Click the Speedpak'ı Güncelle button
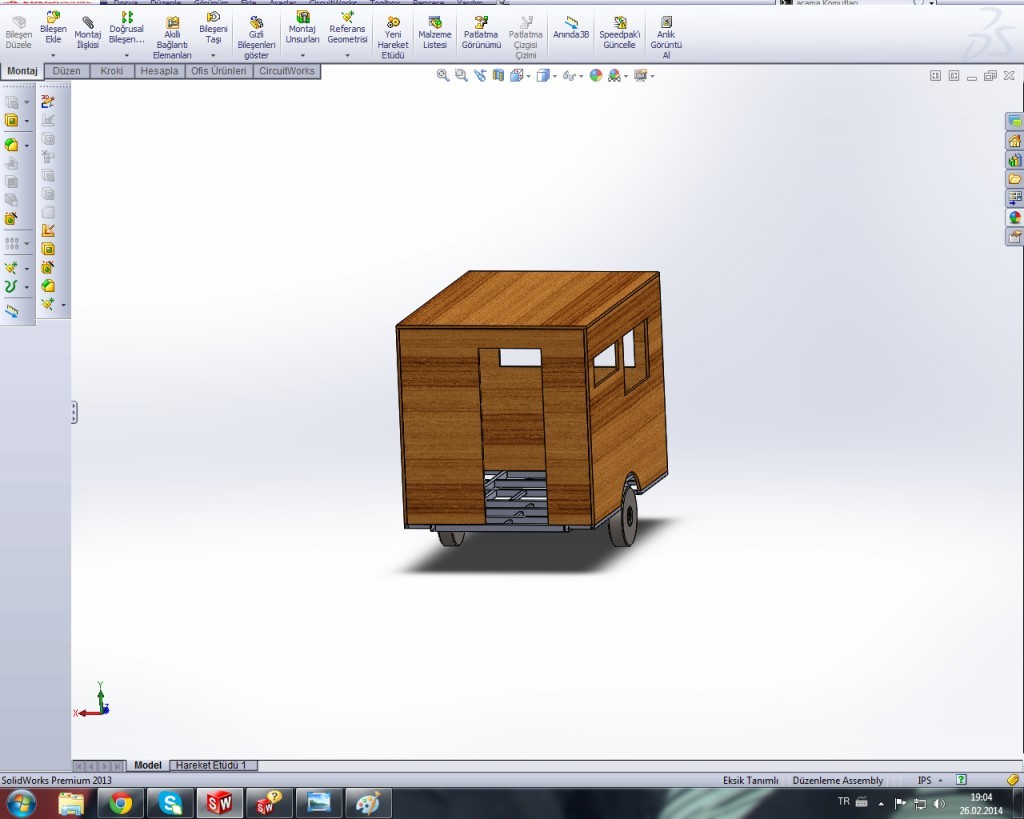1024x819 pixels. pyautogui.click(x=619, y=22)
